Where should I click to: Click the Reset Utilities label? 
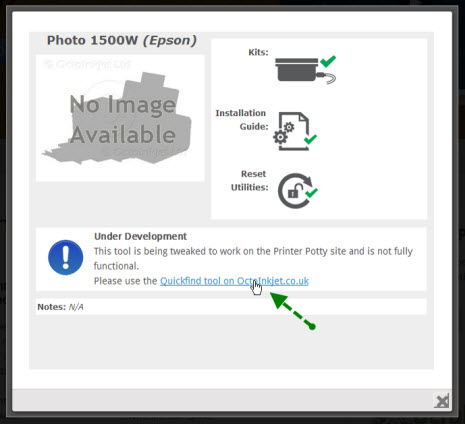tap(250, 180)
